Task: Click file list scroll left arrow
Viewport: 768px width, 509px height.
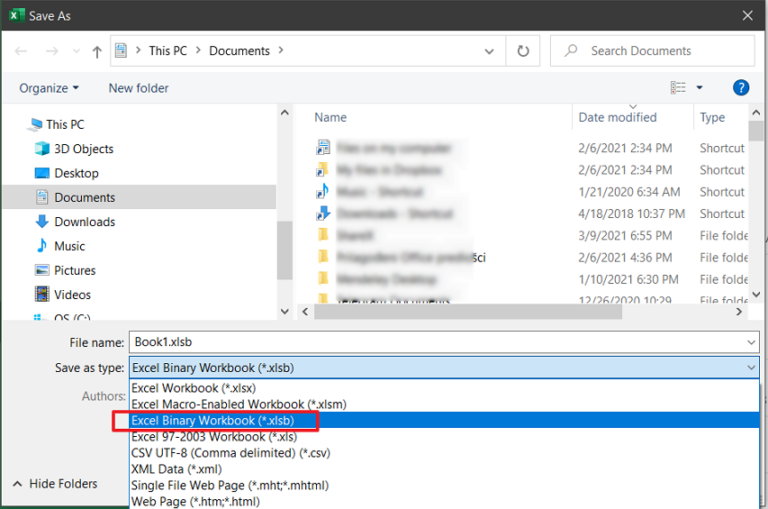Action: point(305,312)
